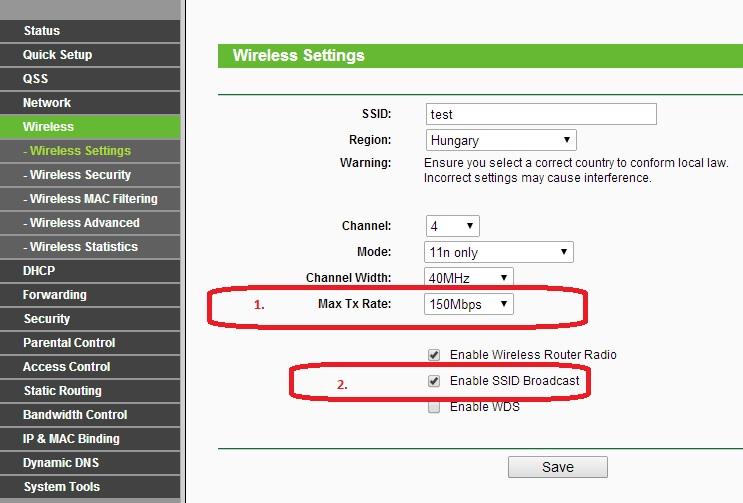Image resolution: width=743 pixels, height=503 pixels.
Task: Click the 'Channel Width:' label
Action: (348, 278)
